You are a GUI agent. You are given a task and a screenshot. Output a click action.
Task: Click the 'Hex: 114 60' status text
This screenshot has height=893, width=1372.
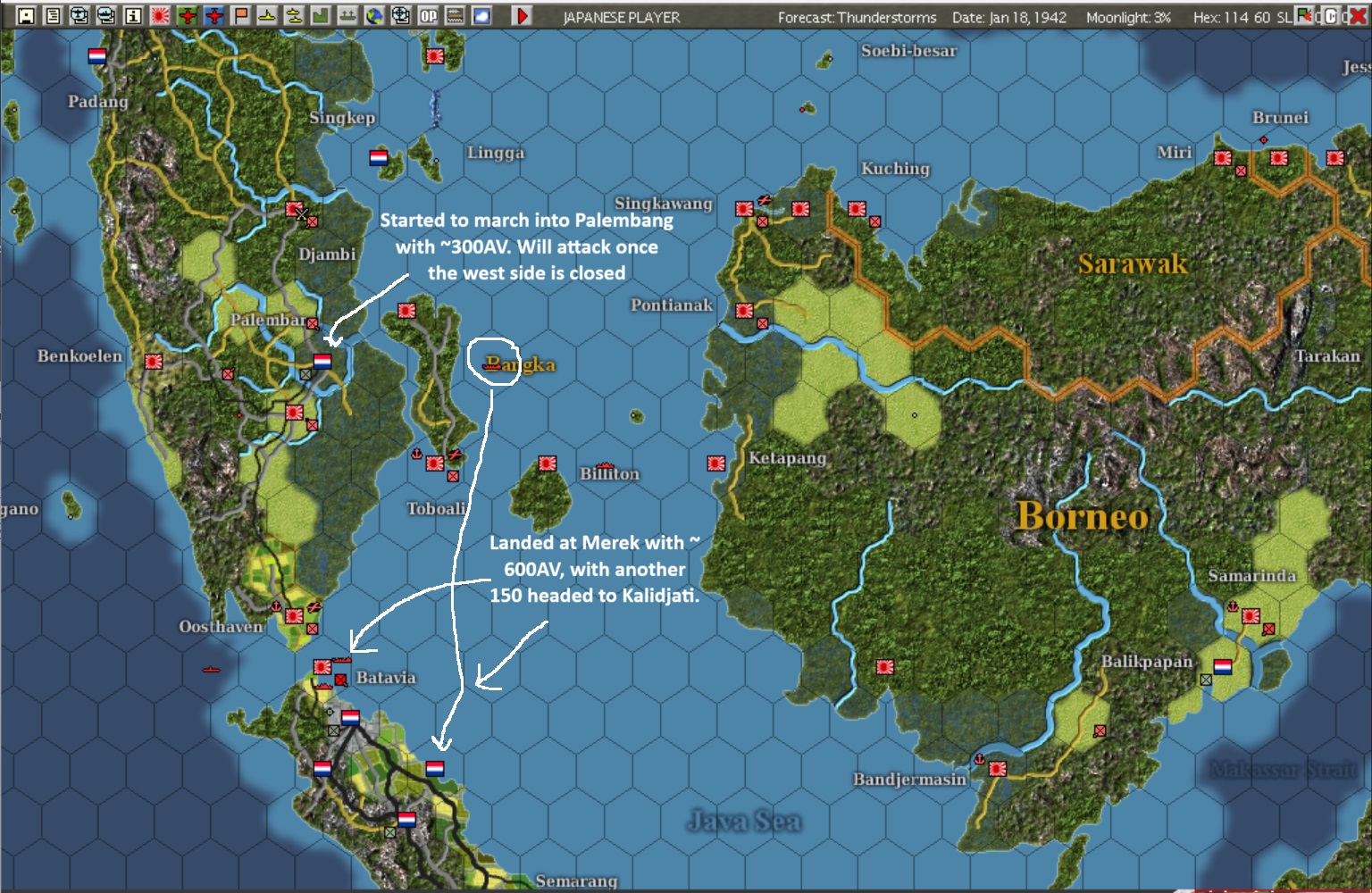[1231, 17]
